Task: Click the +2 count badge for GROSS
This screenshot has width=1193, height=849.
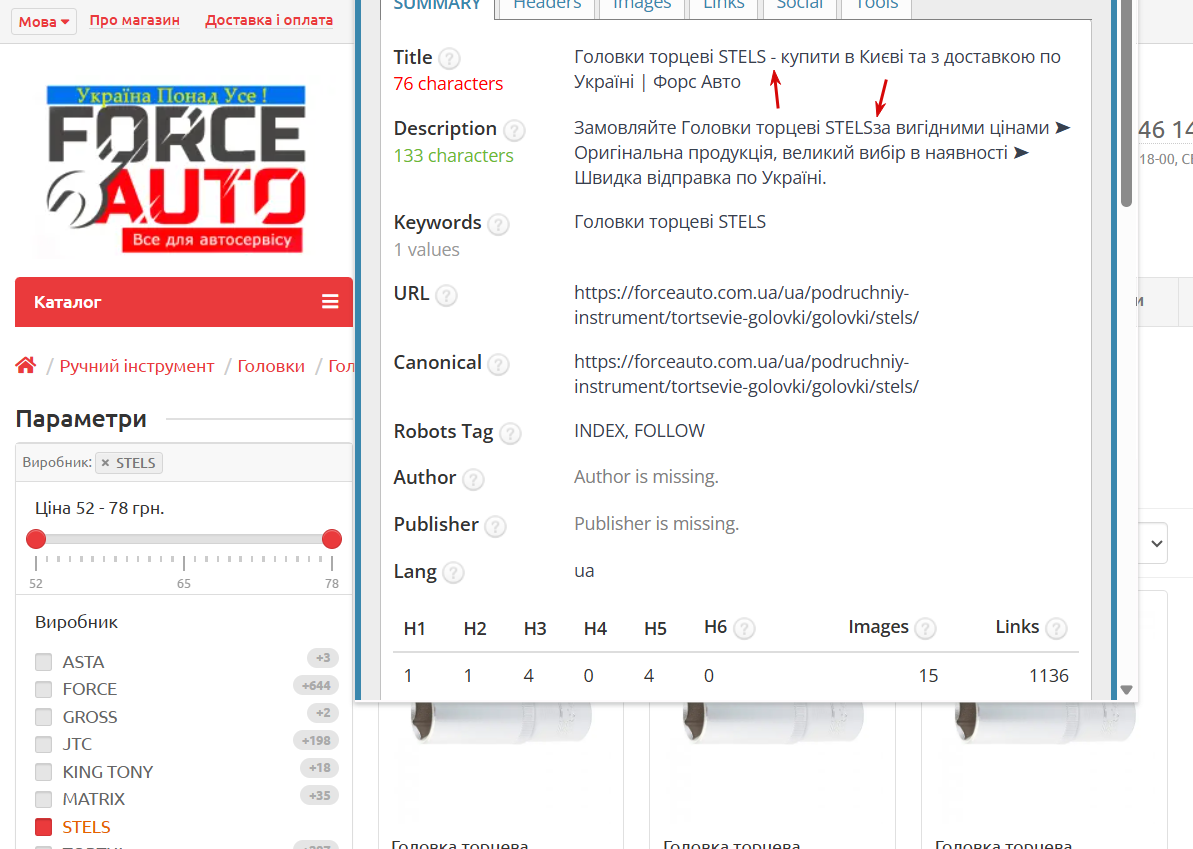Action: [x=323, y=713]
